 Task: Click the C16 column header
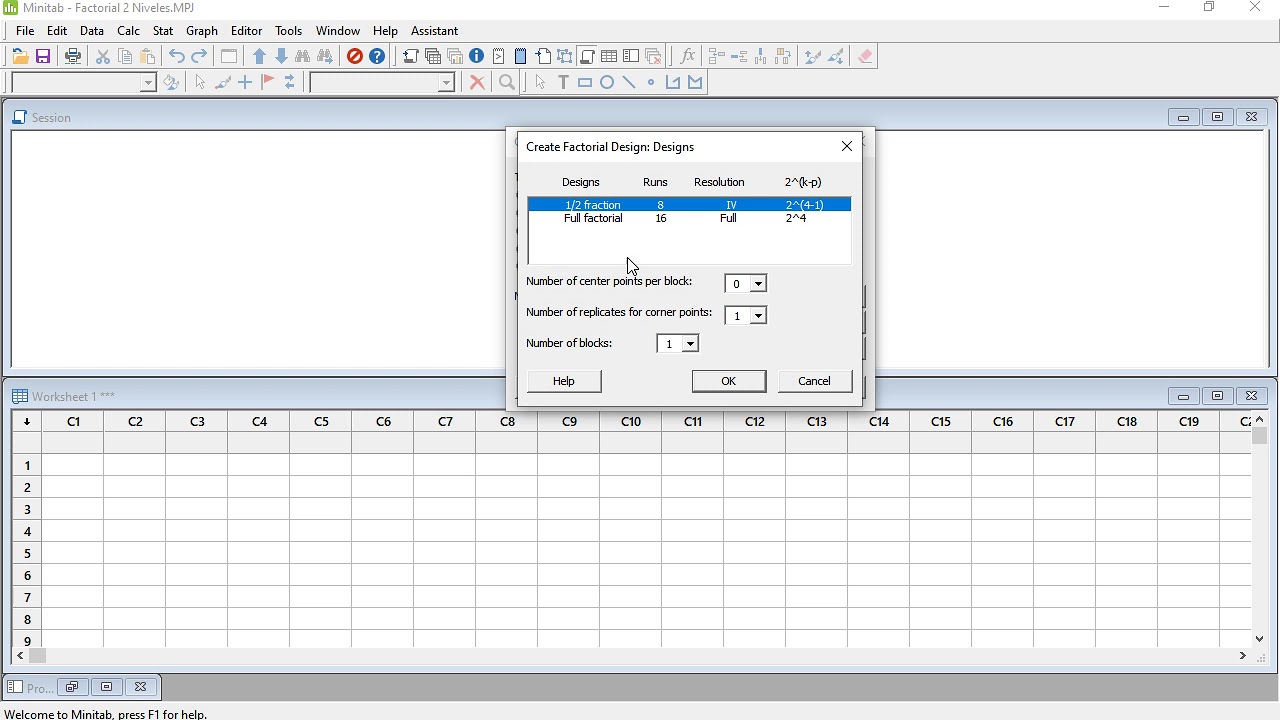[x=1003, y=422]
